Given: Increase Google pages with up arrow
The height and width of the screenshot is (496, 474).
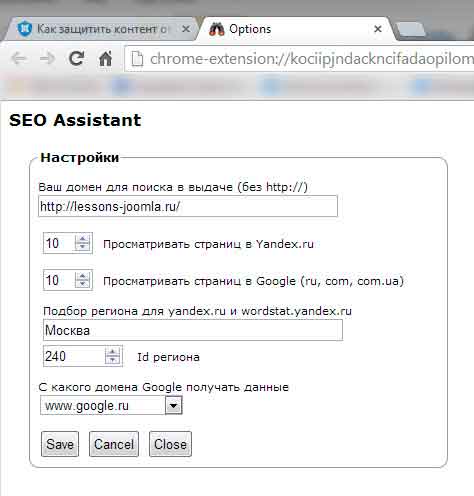Looking at the screenshot, I should click(x=82, y=276).
